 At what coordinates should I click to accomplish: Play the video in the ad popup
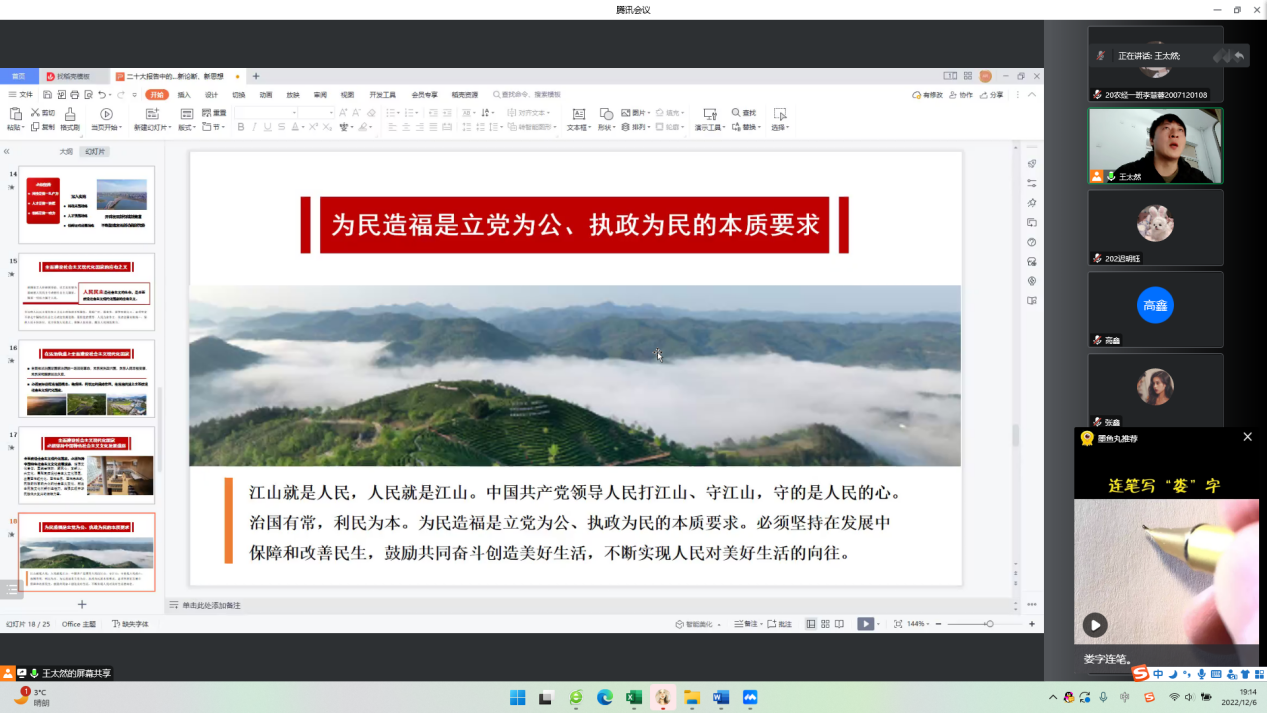[1095, 625]
